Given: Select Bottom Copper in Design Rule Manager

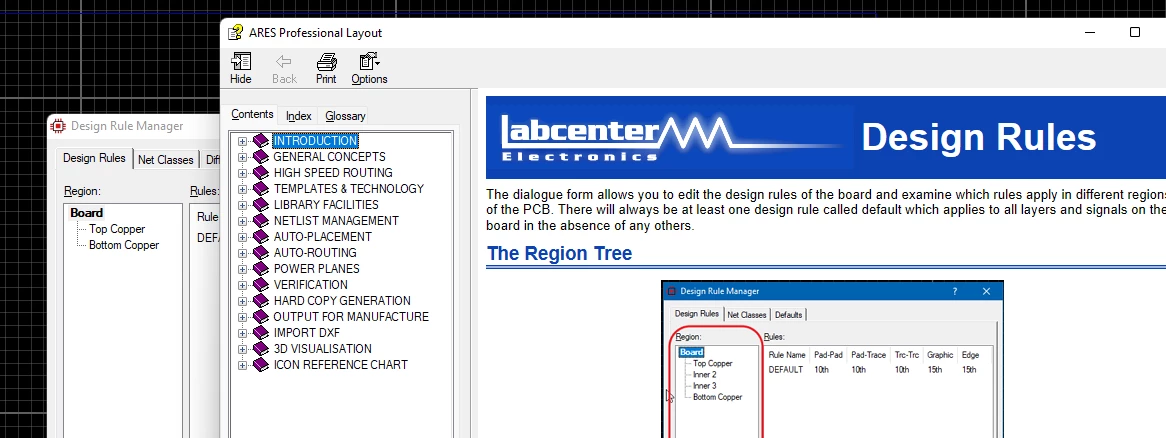Looking at the screenshot, I should [x=124, y=245].
